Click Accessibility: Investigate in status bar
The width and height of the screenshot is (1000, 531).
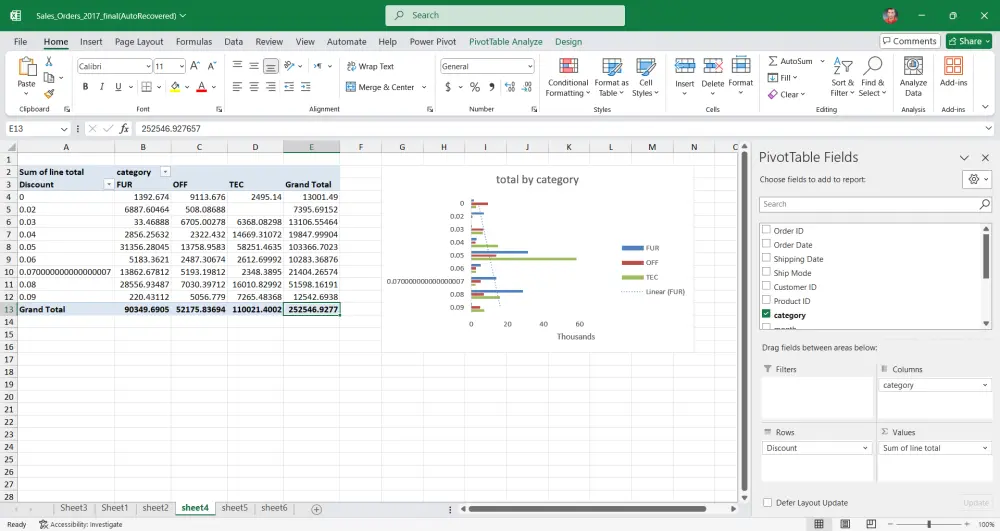point(81,524)
